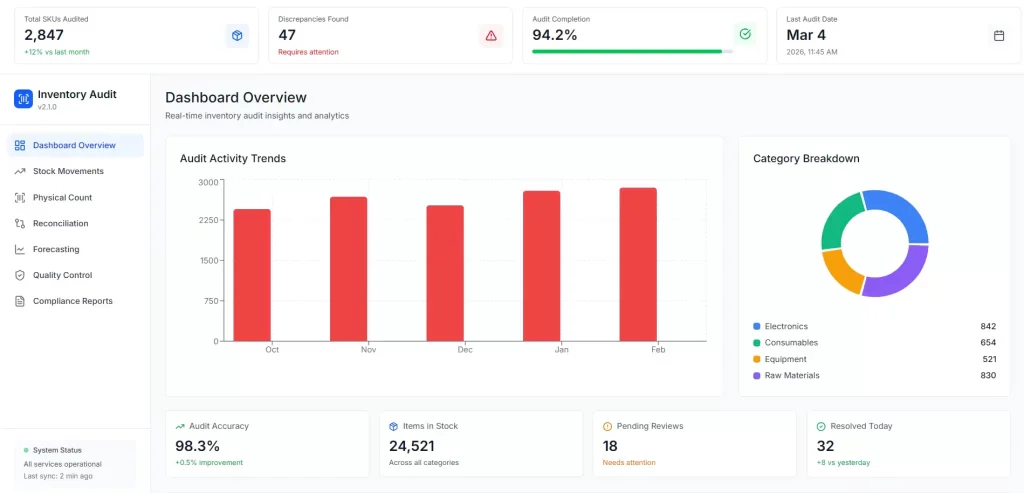Screen dimensions: 1024x493
Task: Click the orange Equipment donut segment
Action: point(841,272)
